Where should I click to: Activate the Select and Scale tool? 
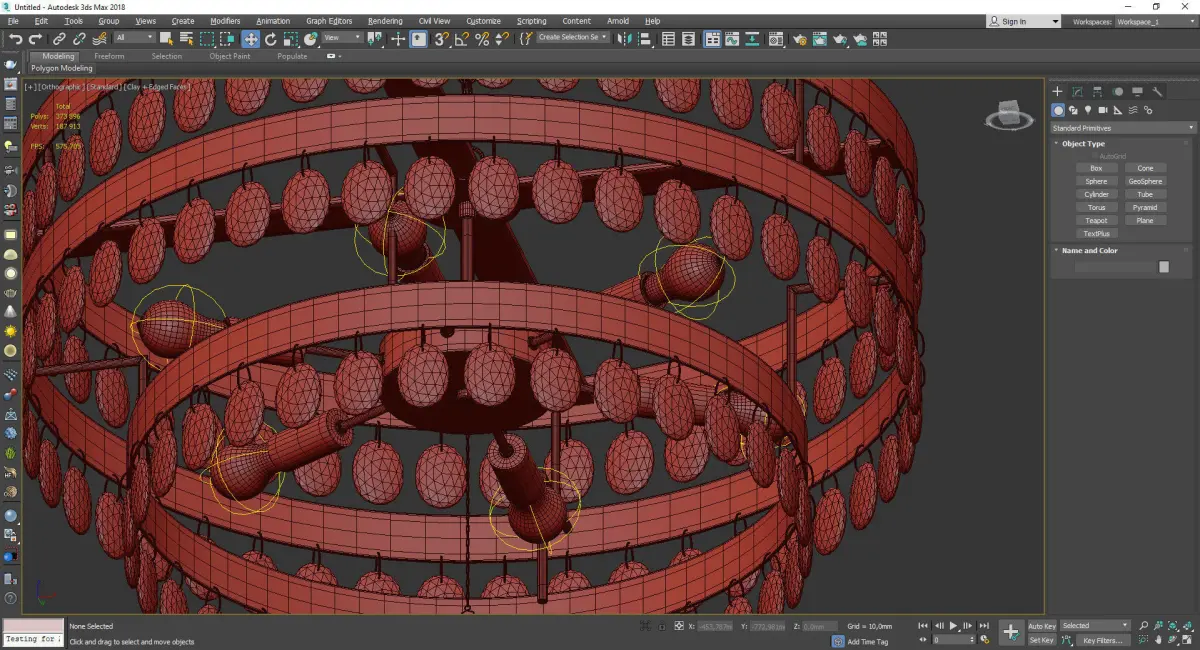tap(290, 39)
